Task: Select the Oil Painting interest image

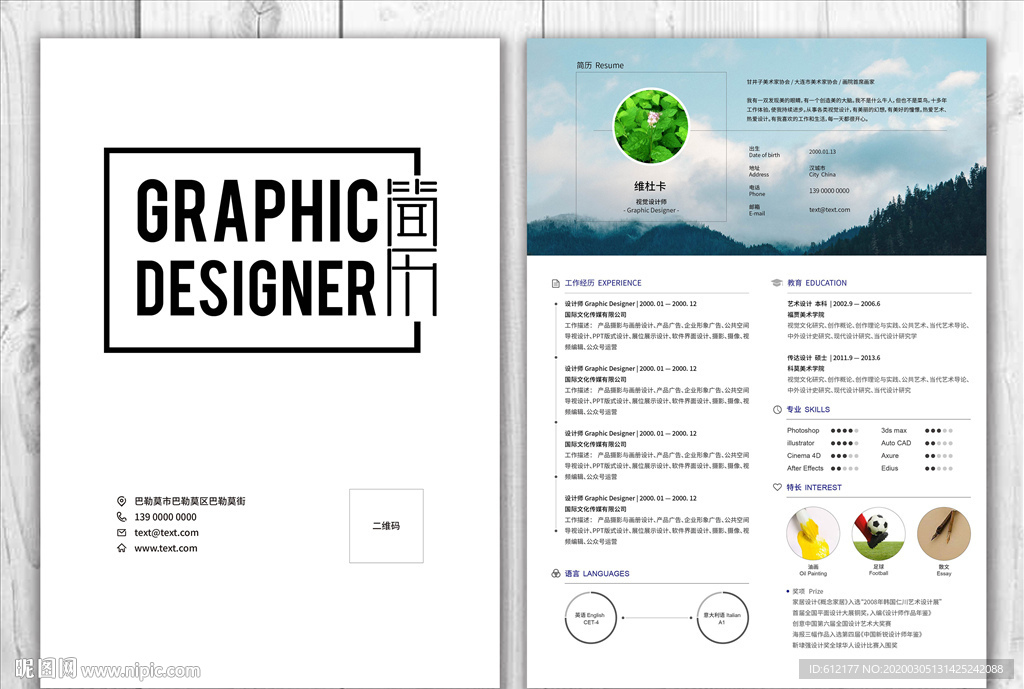Action: click(x=813, y=534)
